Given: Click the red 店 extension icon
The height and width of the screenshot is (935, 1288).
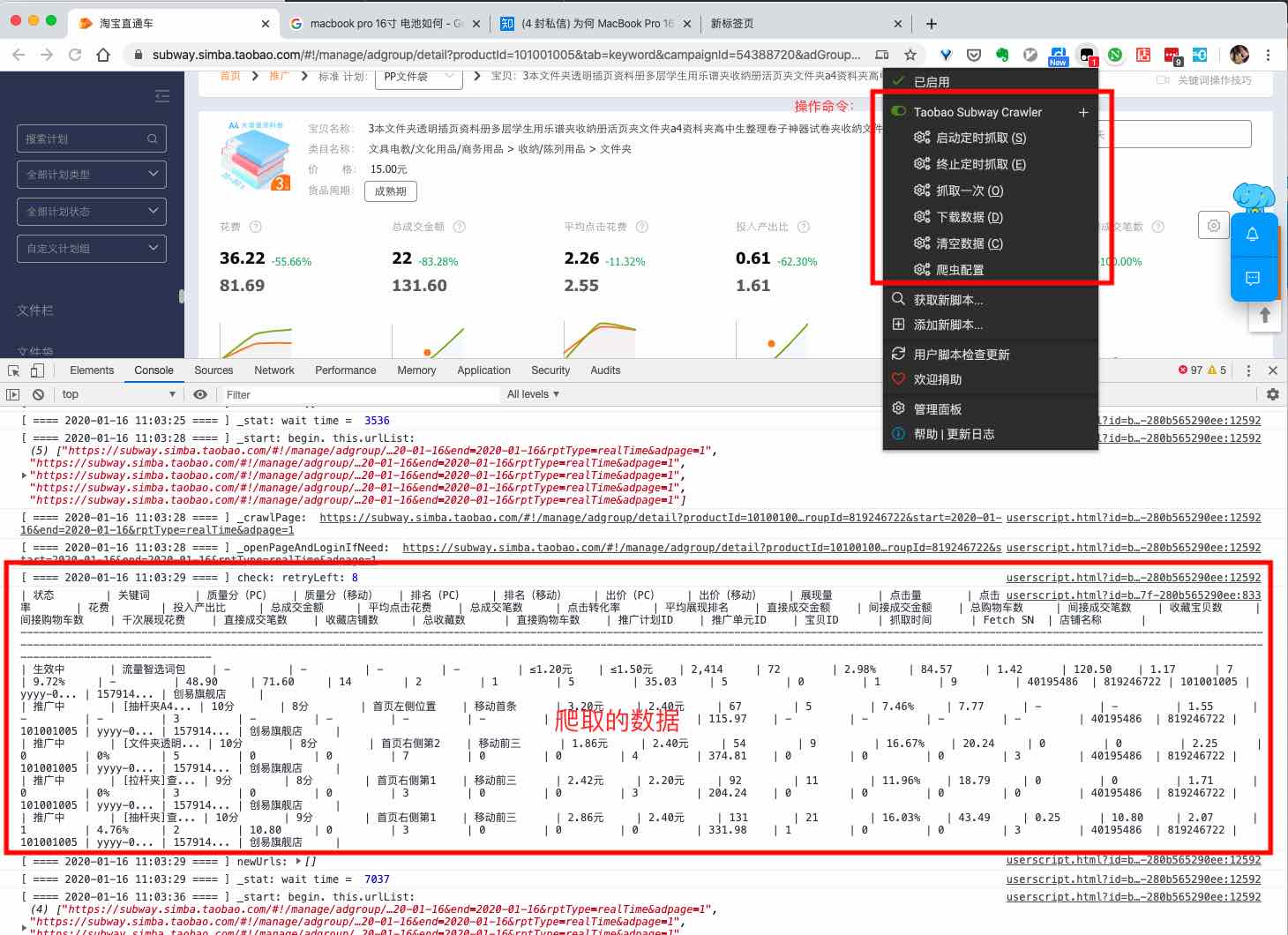Looking at the screenshot, I should click(x=1143, y=55).
